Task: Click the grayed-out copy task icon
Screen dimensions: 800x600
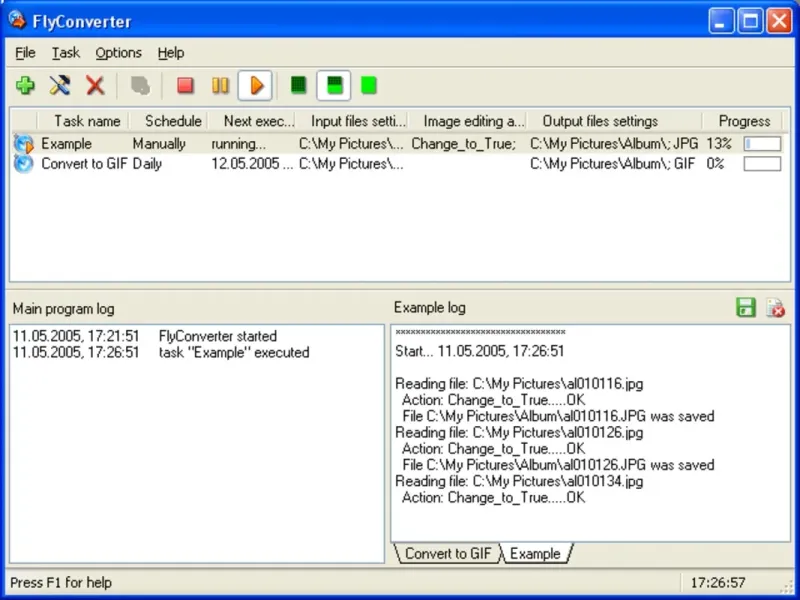Action: tap(140, 85)
